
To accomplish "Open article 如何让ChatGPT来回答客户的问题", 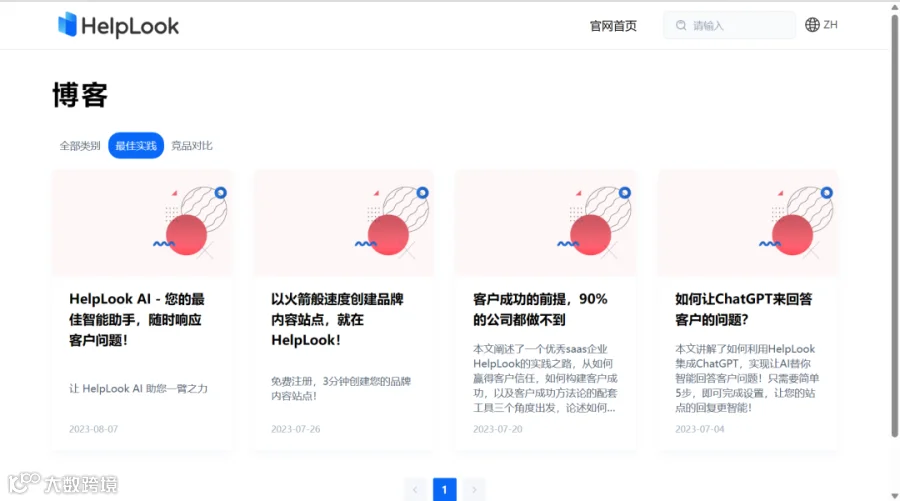I will [x=743, y=309].
